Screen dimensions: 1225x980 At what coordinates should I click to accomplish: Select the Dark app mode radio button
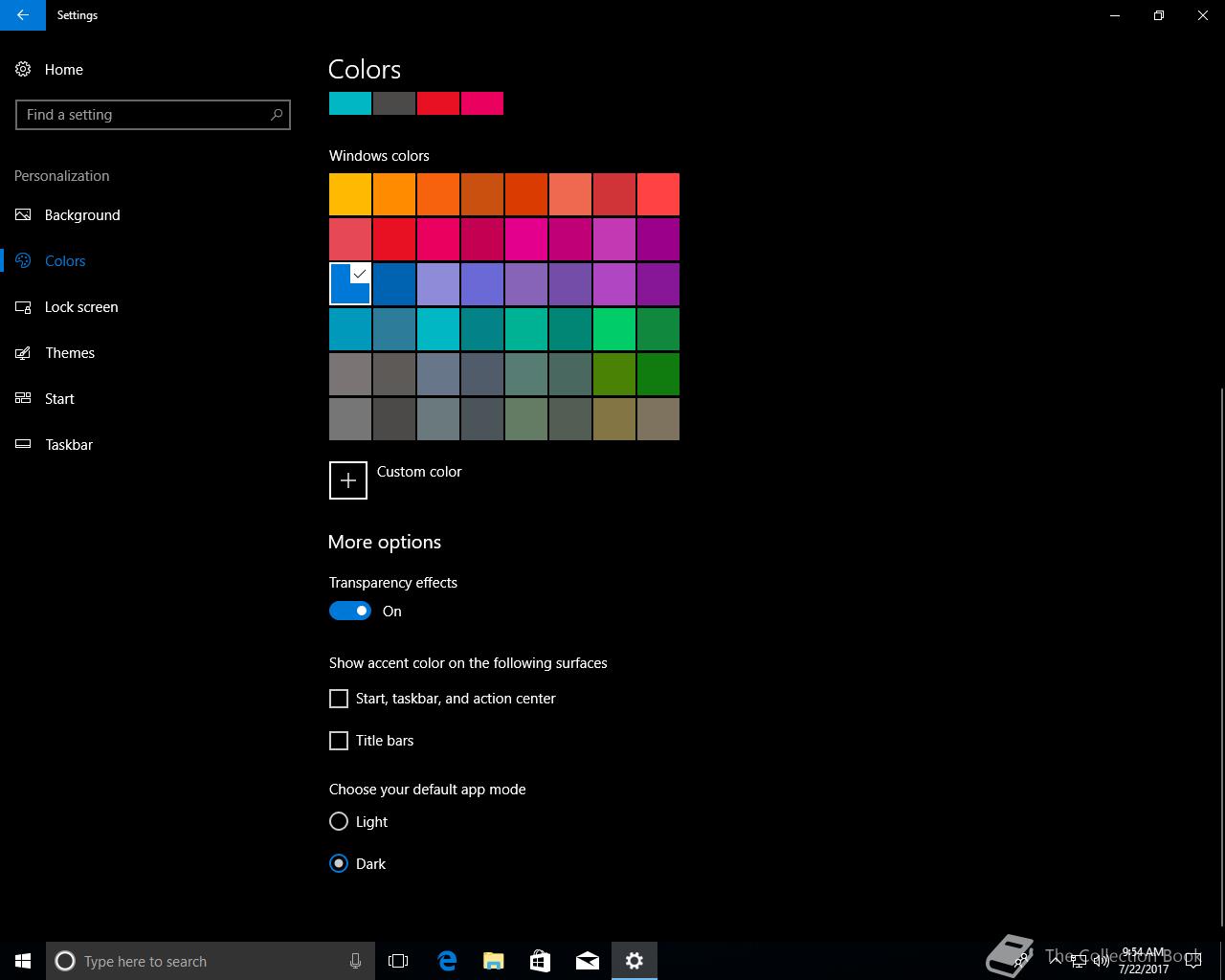point(339,864)
